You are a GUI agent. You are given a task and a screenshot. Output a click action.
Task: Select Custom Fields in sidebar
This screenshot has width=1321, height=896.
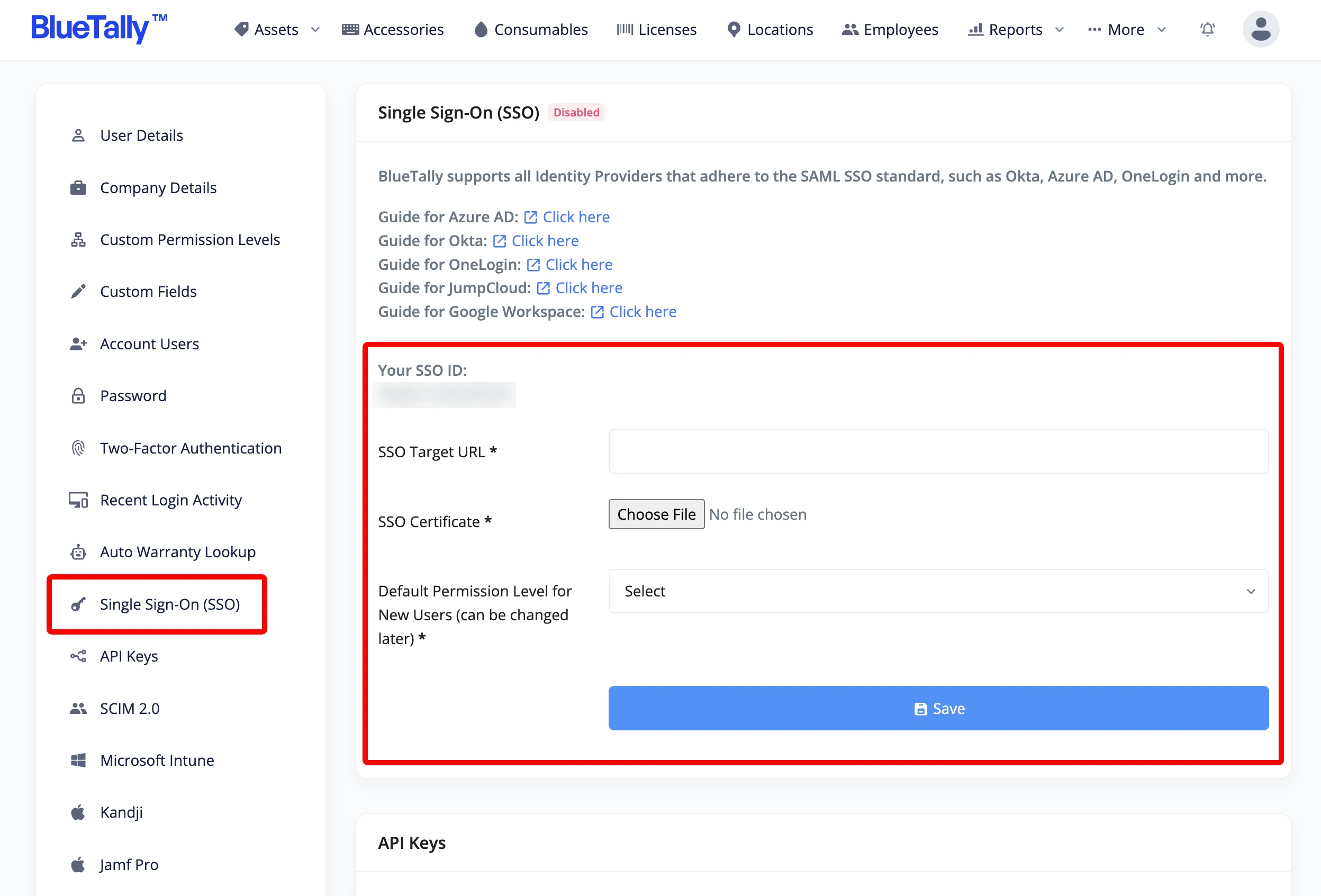[148, 292]
